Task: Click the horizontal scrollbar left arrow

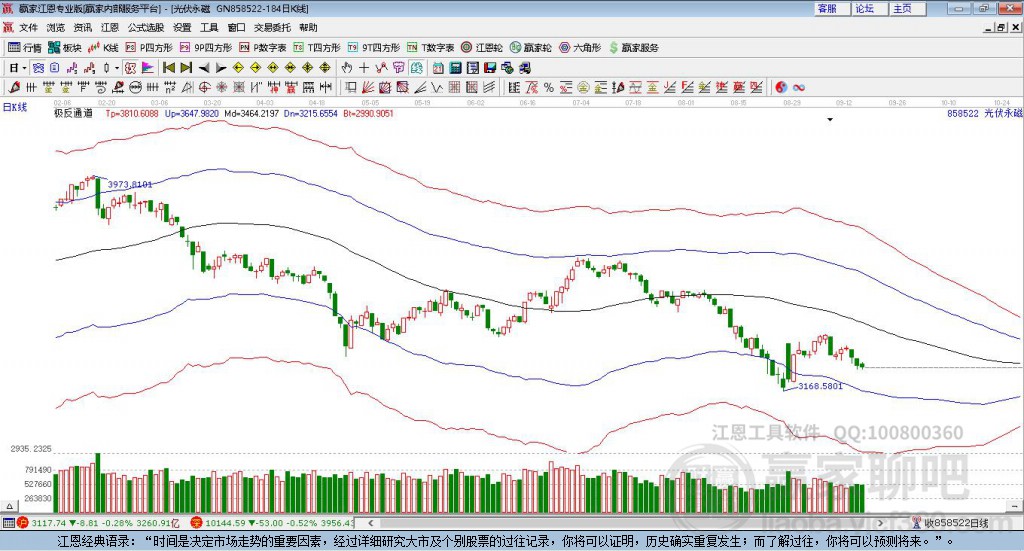Action: 371,523
